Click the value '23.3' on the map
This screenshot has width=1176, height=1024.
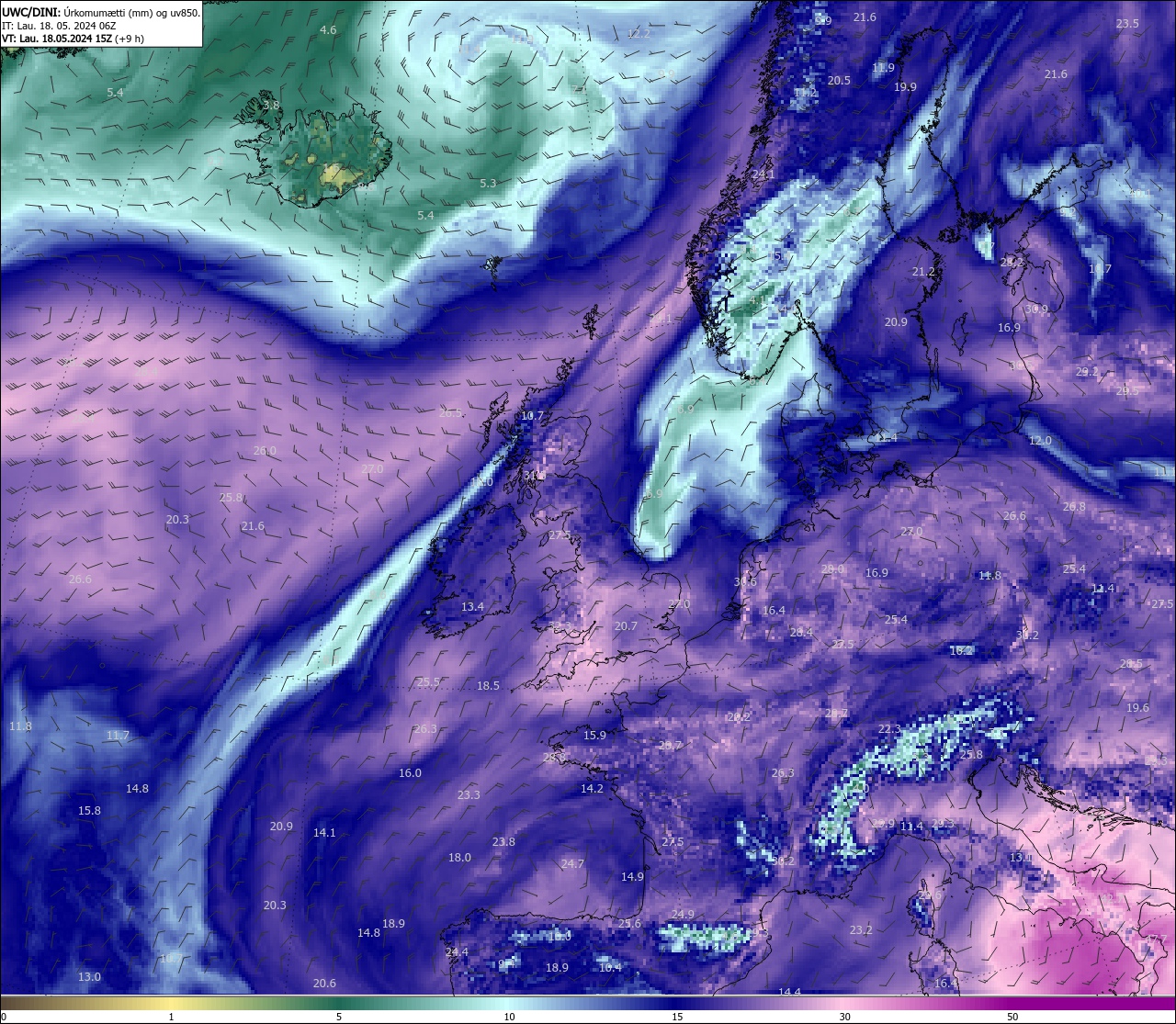[469, 795]
